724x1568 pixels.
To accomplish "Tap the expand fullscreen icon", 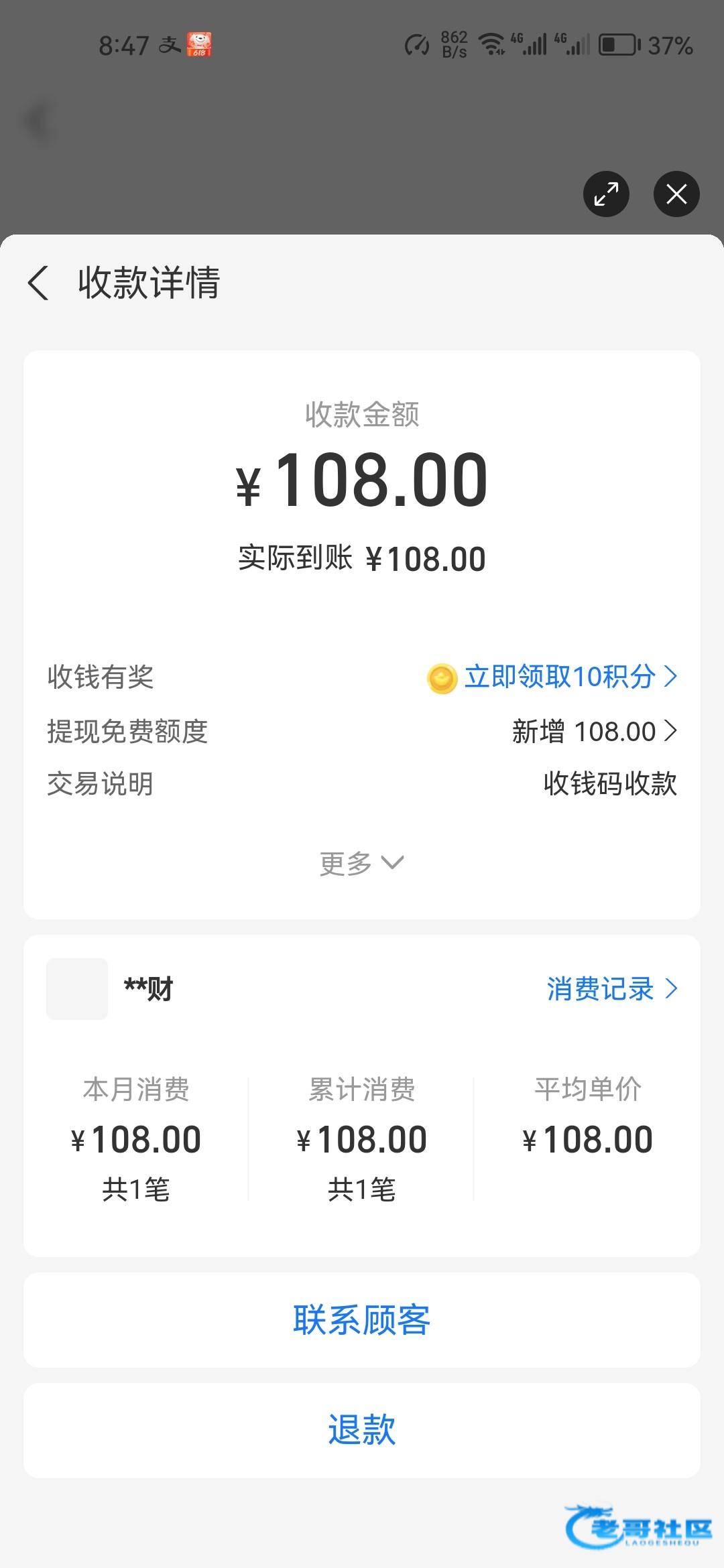I will (606, 194).
